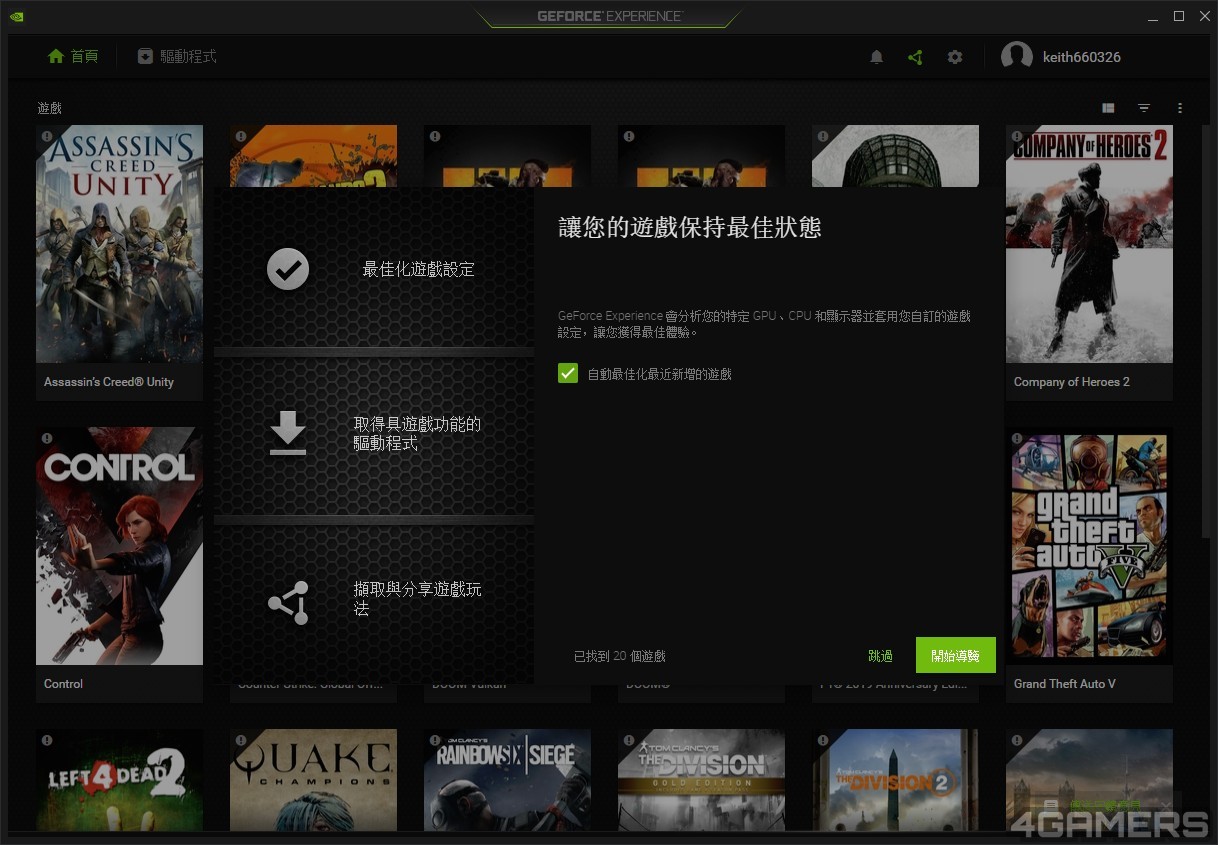Screen dimensions: 1218x845
Task: Open the settings gear icon
Action: coord(955,57)
